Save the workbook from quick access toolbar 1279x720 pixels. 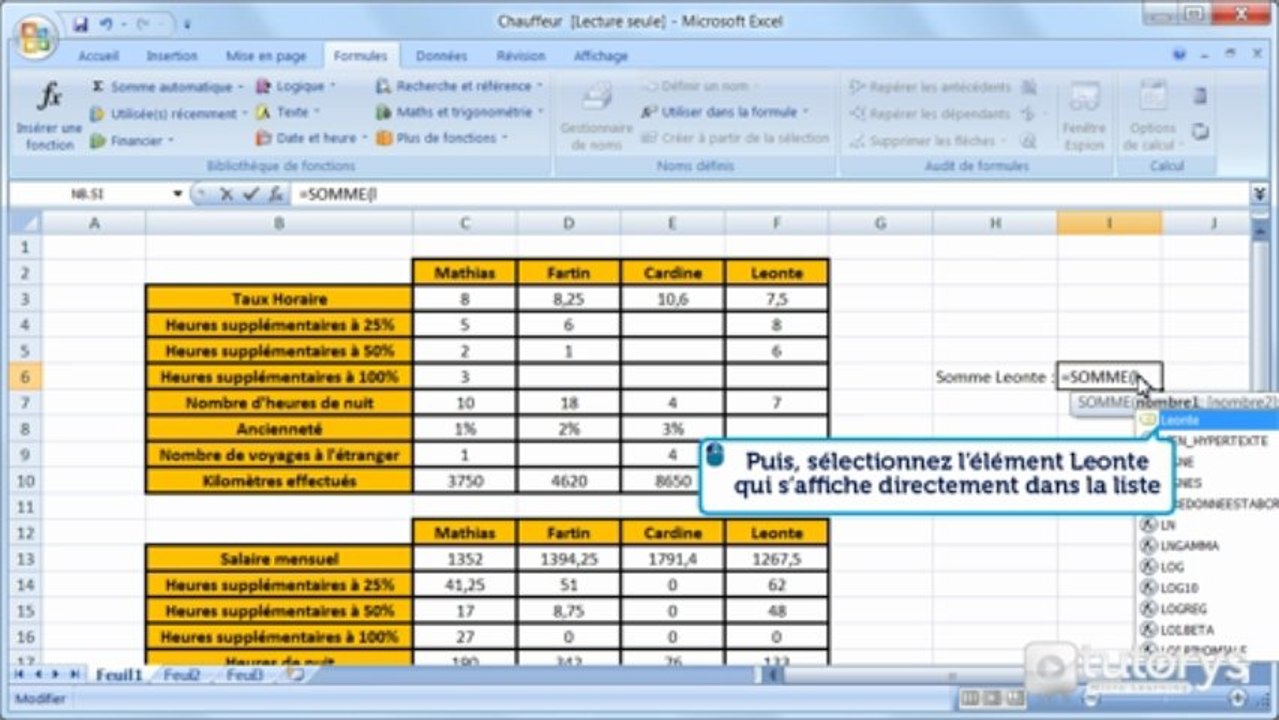(81, 22)
